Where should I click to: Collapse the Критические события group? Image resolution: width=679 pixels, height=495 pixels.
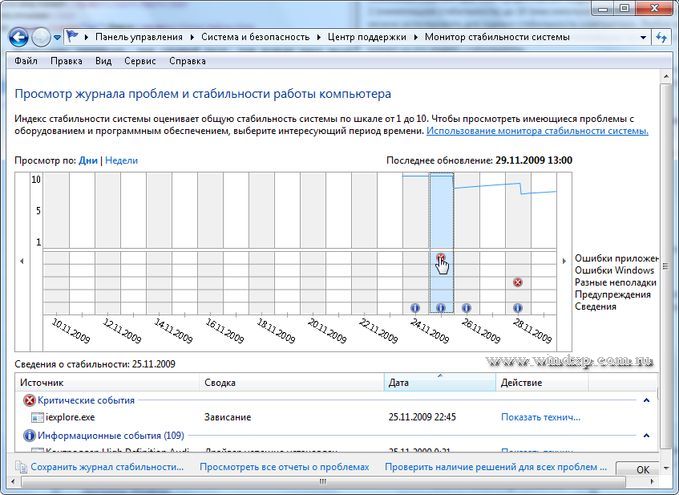point(646,400)
